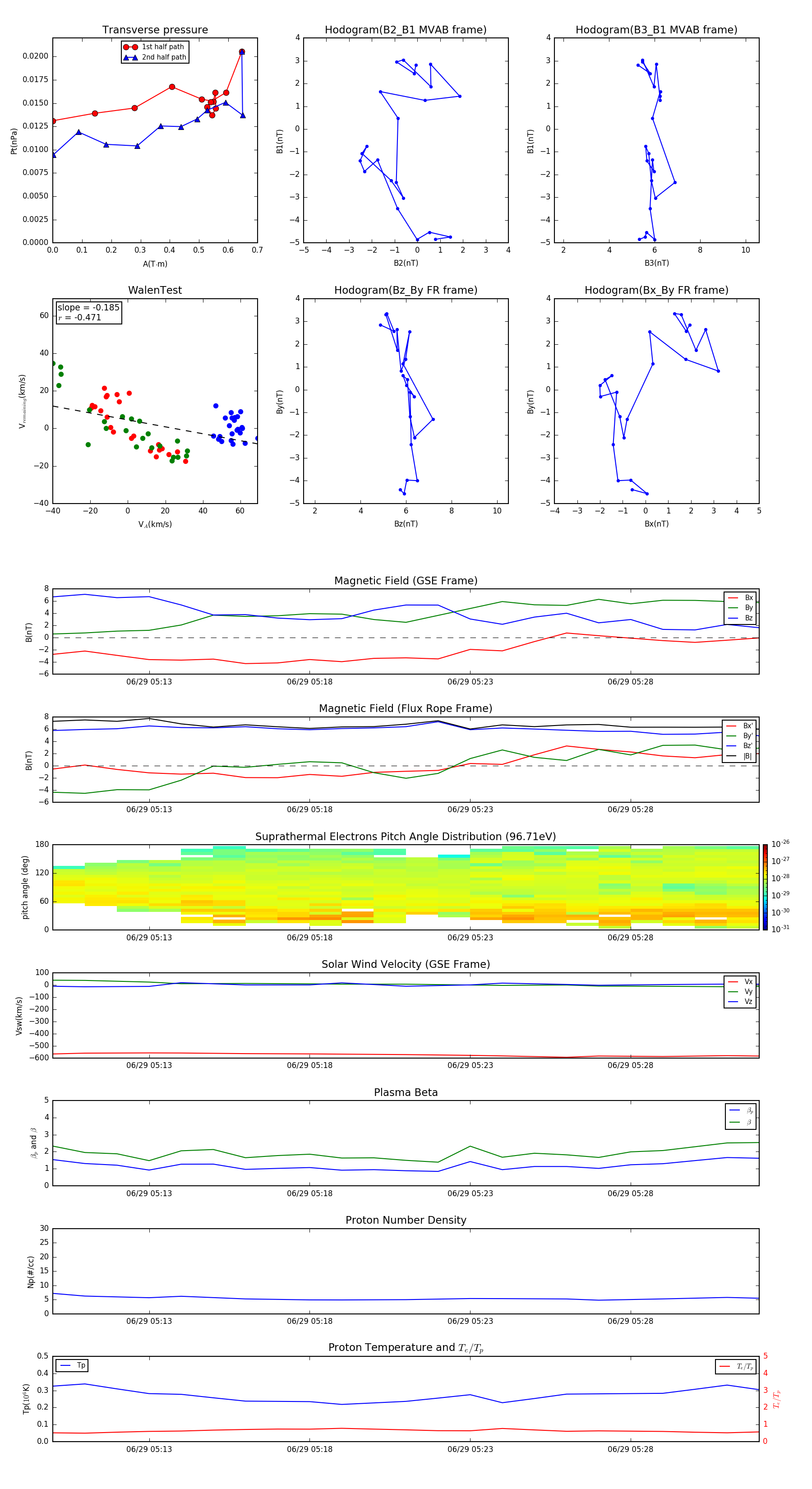Click the dashed regression line in WalenTest plot
This screenshot has height=1489, width=812.
click(155, 425)
